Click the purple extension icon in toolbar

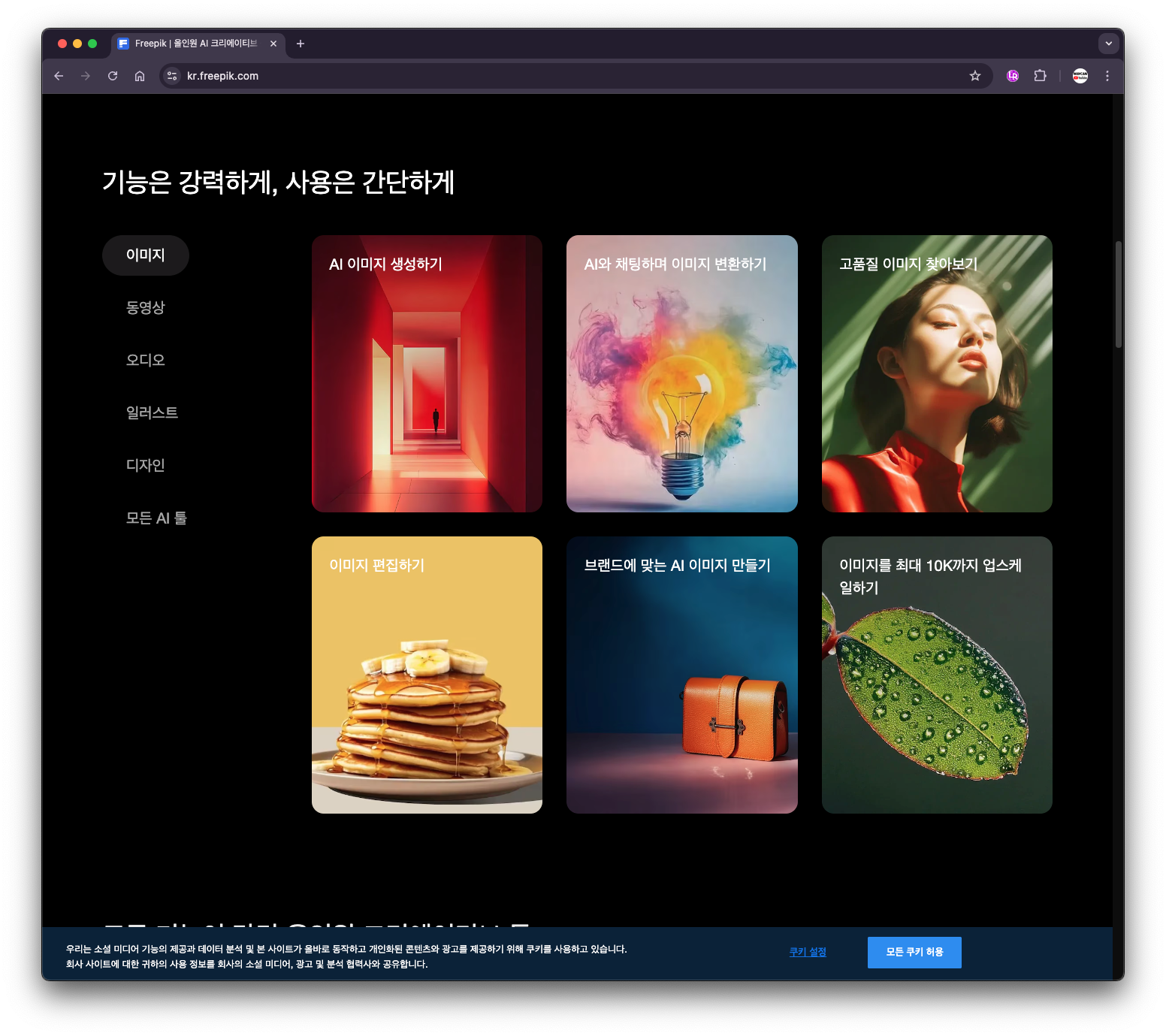(x=1013, y=76)
